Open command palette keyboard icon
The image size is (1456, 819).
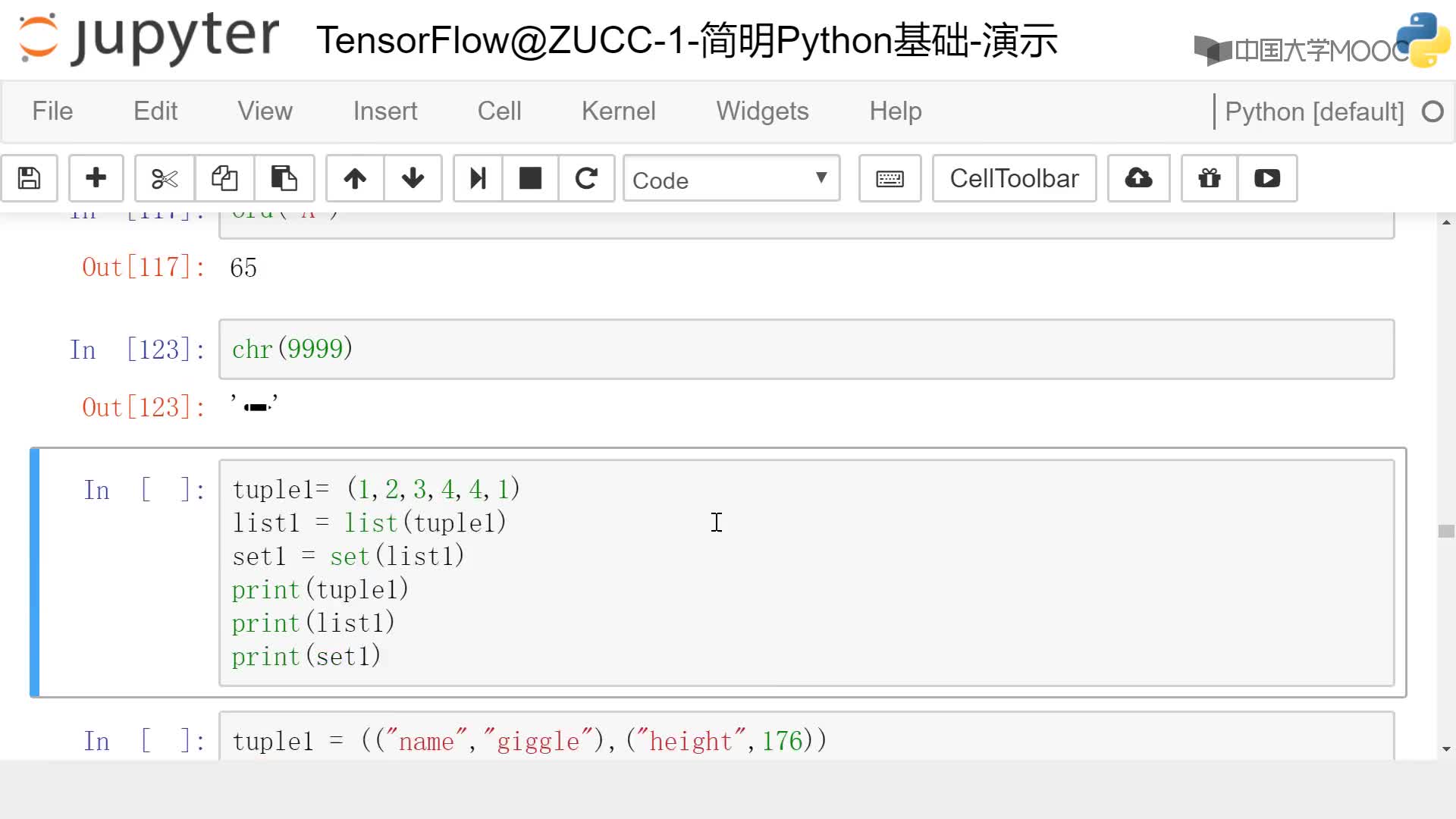[890, 178]
